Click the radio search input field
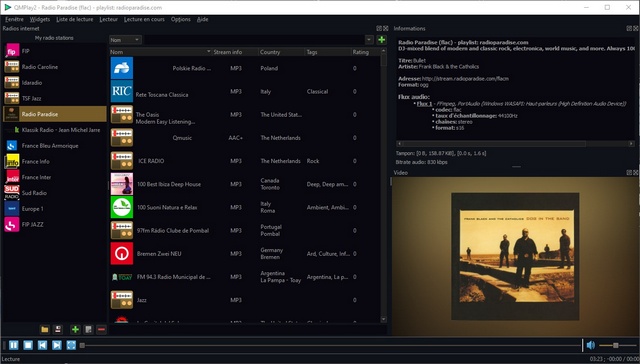640x364 pixels. pos(255,40)
